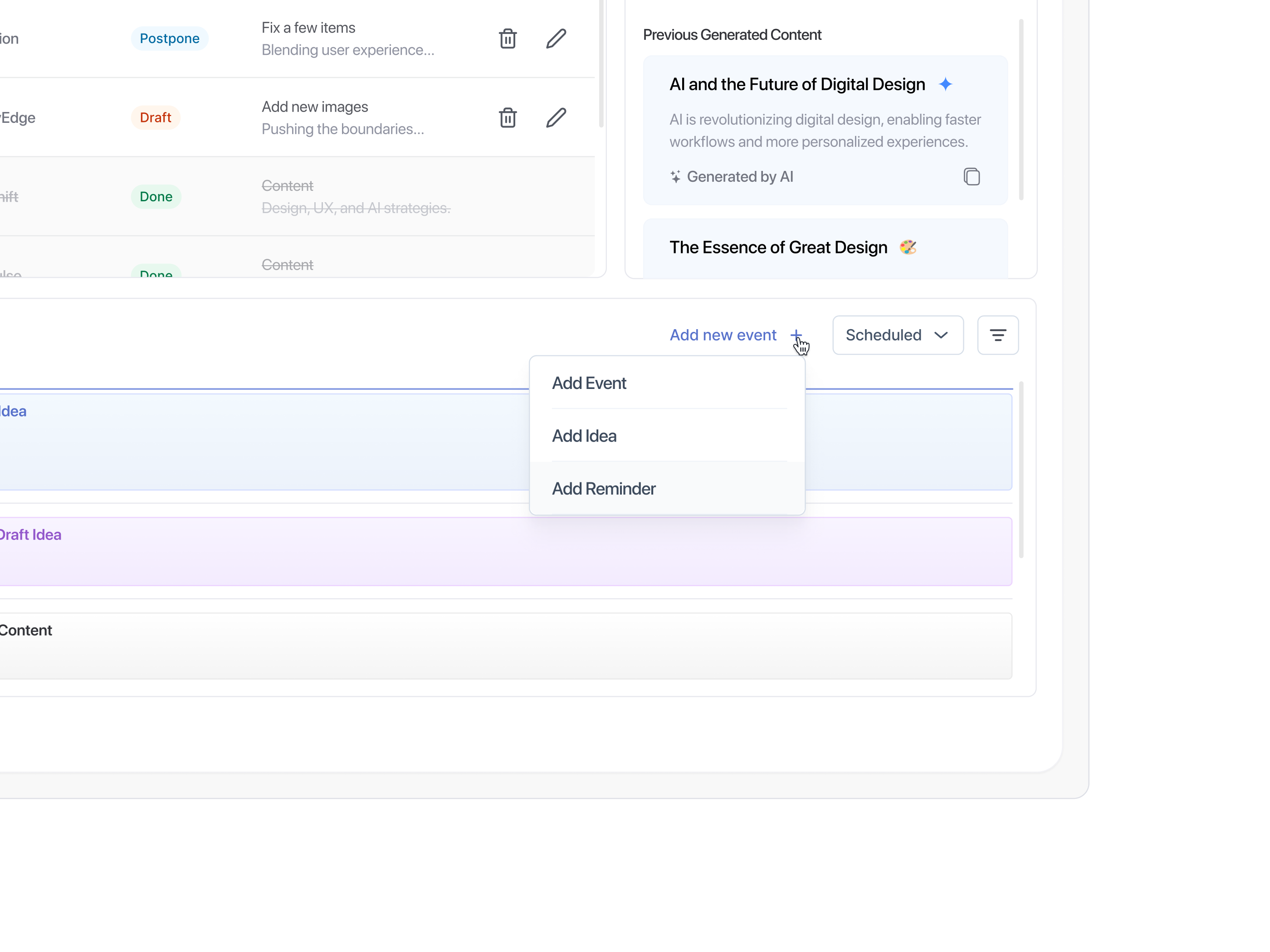Viewport: 1270px width, 952px height.
Task: Select Add Reminder in the menu
Action: tap(603, 488)
